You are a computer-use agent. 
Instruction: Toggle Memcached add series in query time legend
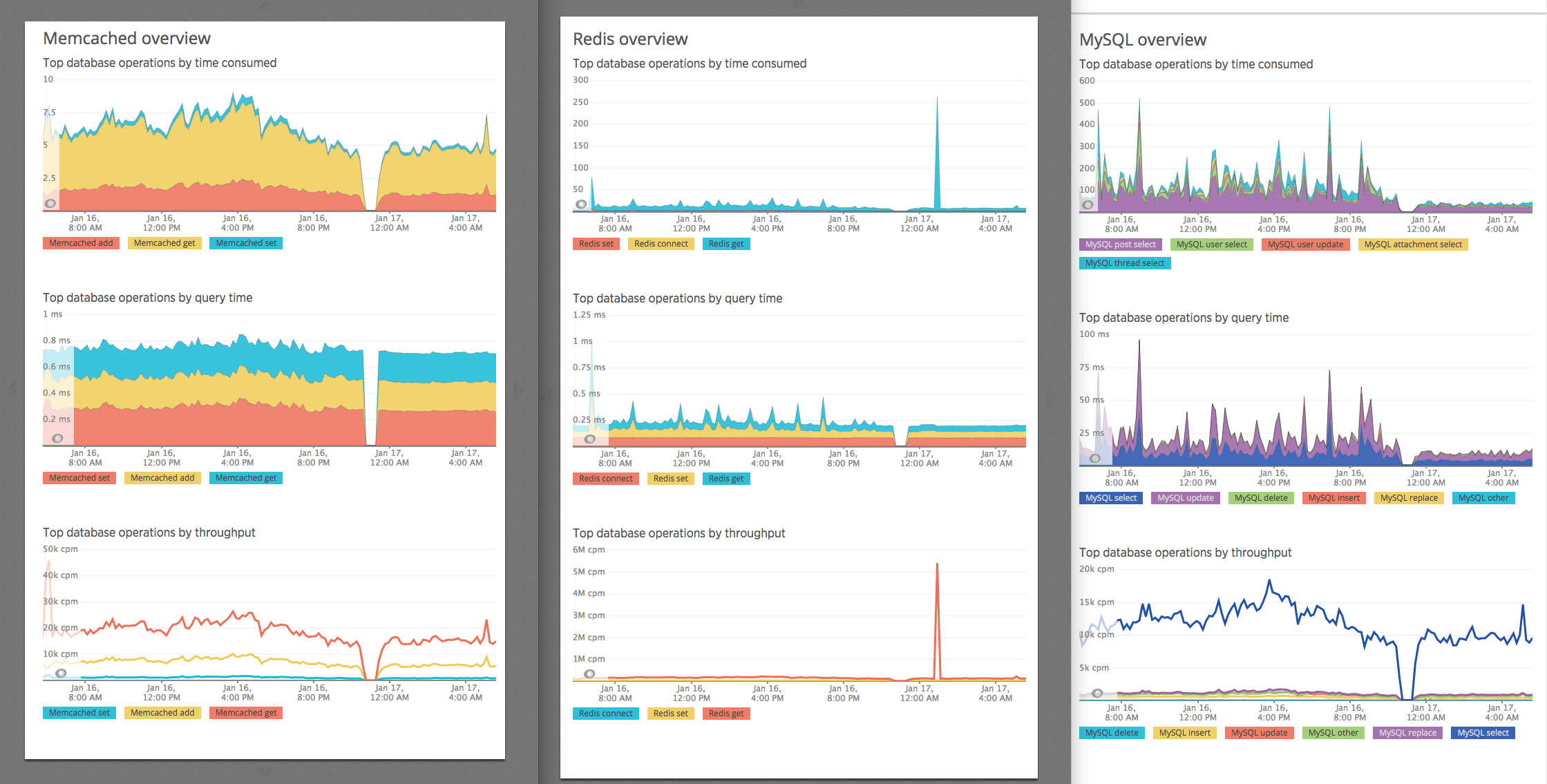coord(162,478)
